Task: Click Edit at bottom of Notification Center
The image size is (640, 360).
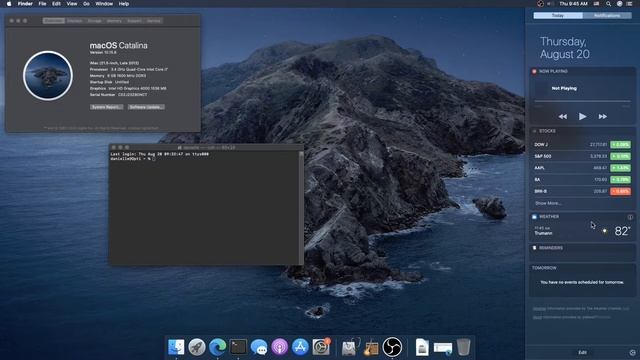Action: point(582,352)
